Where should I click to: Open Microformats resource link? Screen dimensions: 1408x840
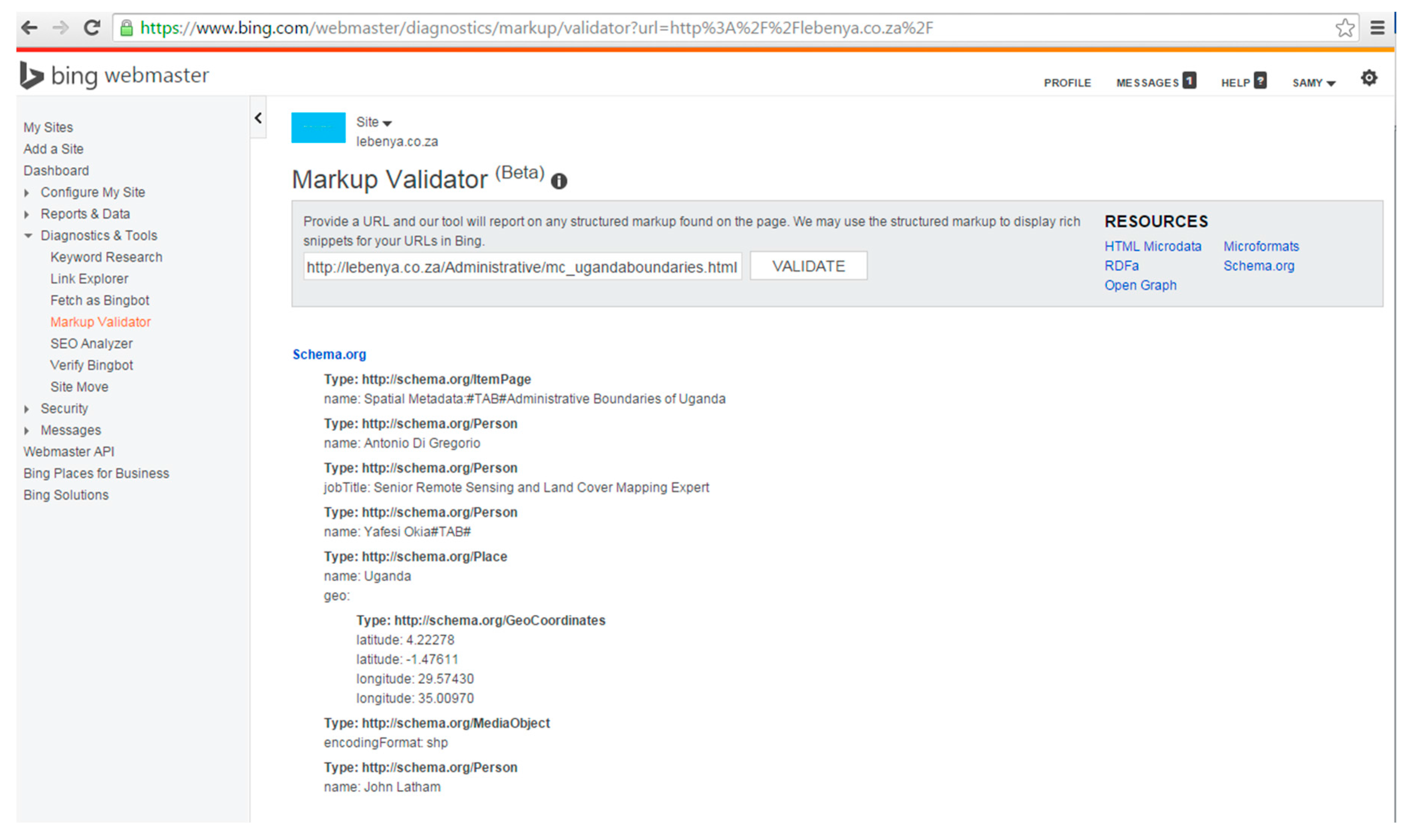coord(1261,246)
